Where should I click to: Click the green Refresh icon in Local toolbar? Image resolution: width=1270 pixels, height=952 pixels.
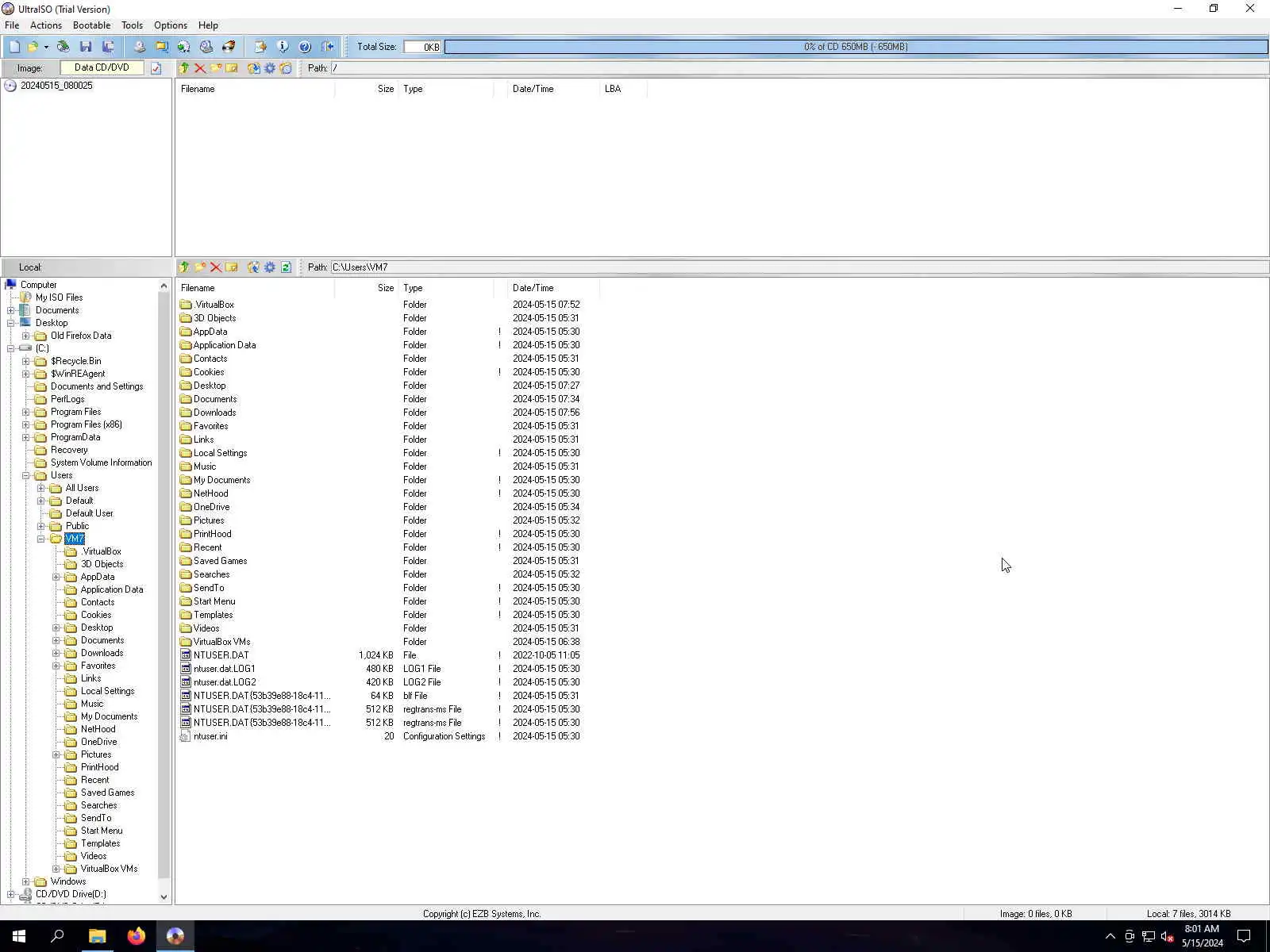pyautogui.click(x=286, y=267)
